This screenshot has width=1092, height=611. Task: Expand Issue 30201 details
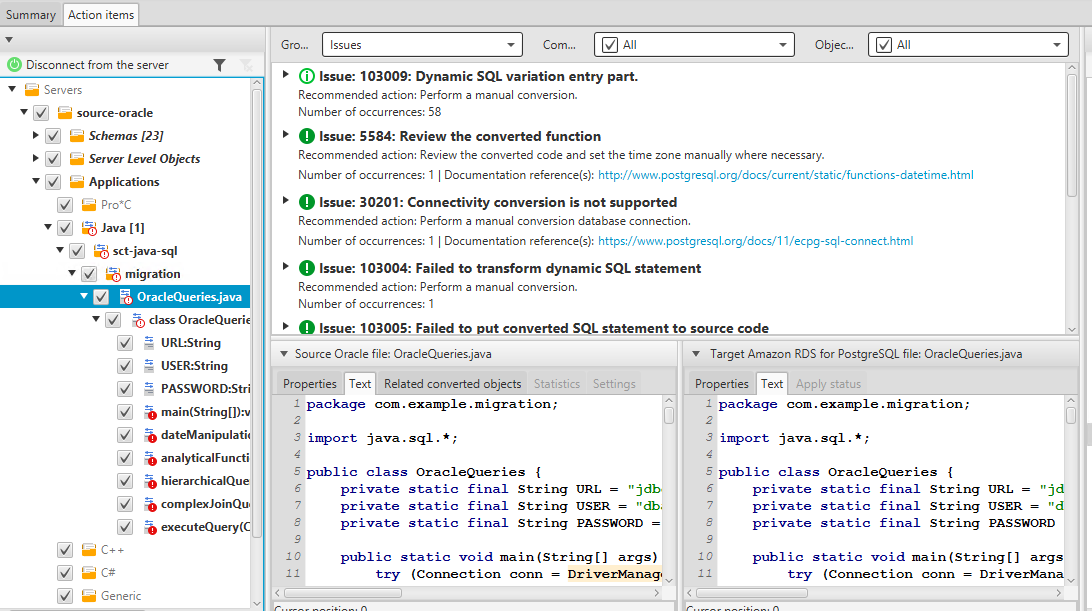(286, 202)
